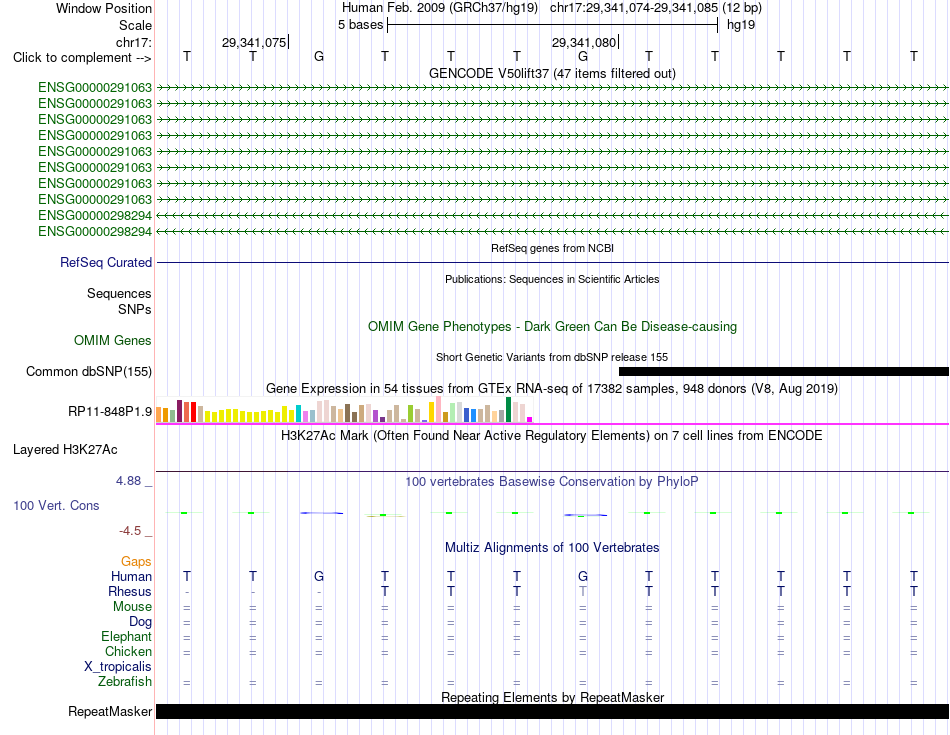950x735 pixels.
Task: Click the "5 bases" scale bar label
Action: (x=360, y=25)
